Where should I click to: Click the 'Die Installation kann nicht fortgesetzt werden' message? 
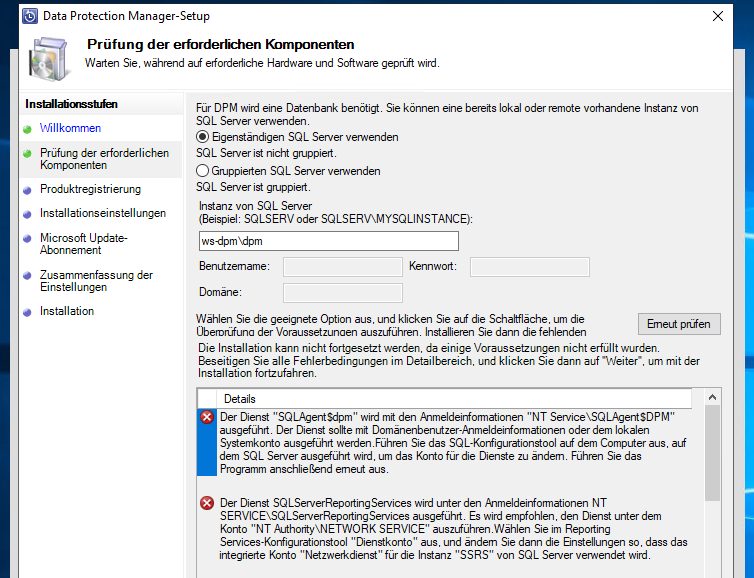[449, 361]
